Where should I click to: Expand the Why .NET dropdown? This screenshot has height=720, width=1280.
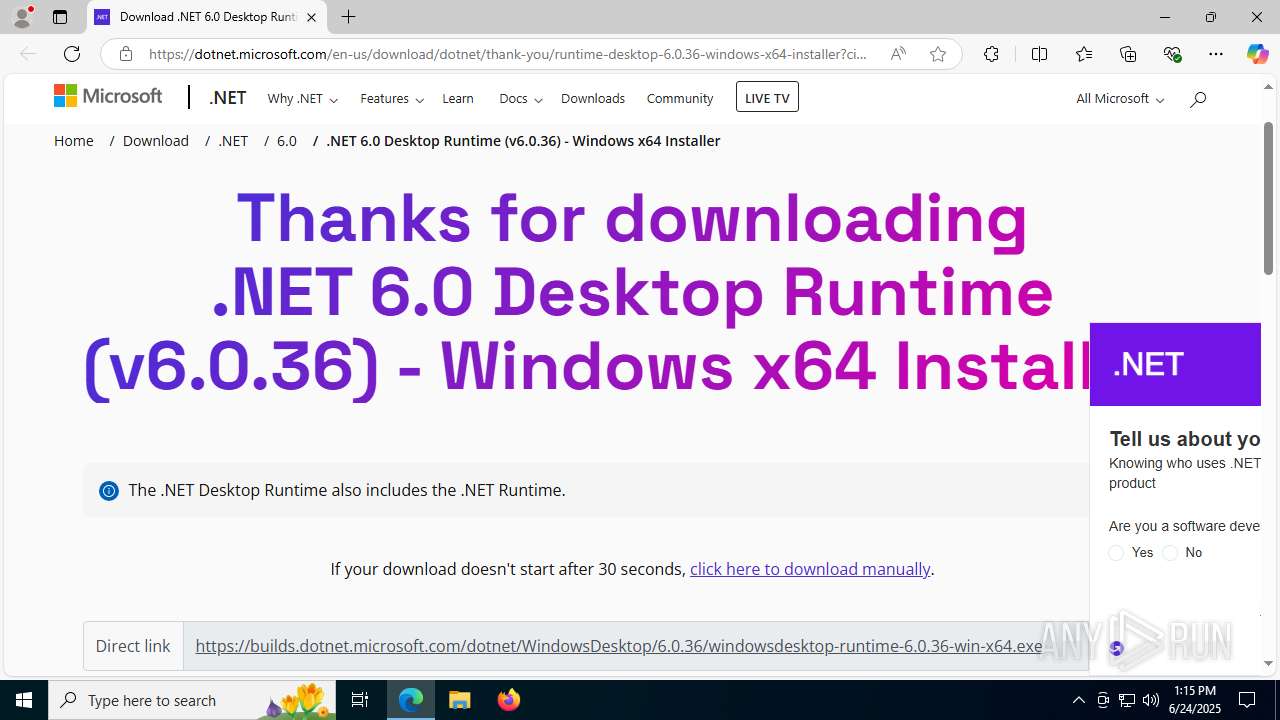click(302, 98)
